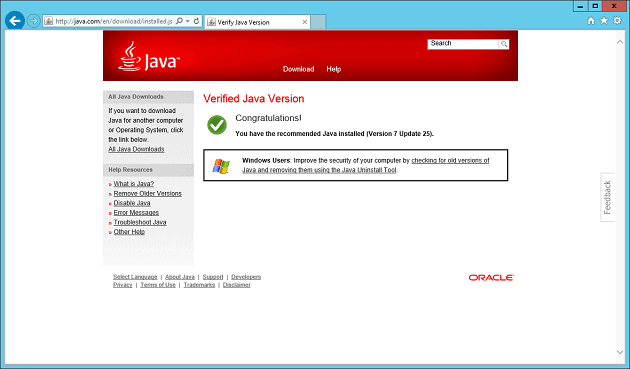Refresh the page with the reload icon
This screenshot has width=630, height=369.
(x=196, y=21)
